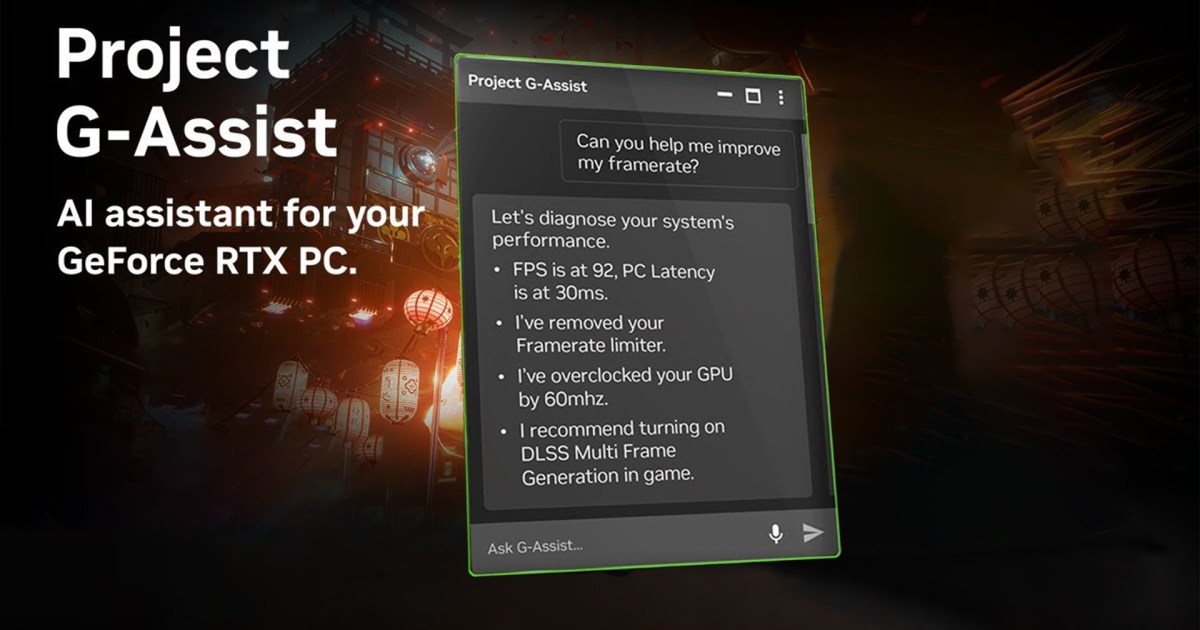Screen dimensions: 1200x630
Task: Select the 'Can you help me improve my framerate?' message
Action: click(679, 153)
